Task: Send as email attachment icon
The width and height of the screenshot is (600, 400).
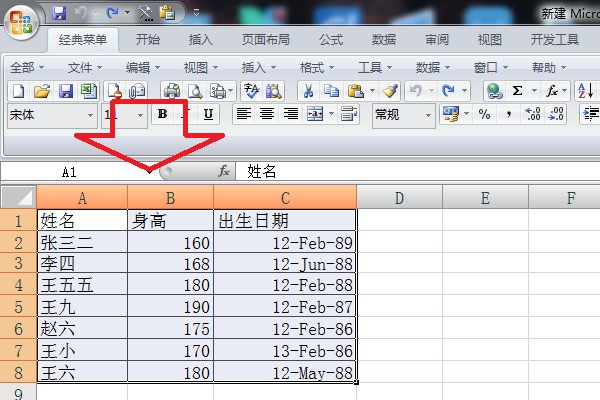Action: click(137, 91)
